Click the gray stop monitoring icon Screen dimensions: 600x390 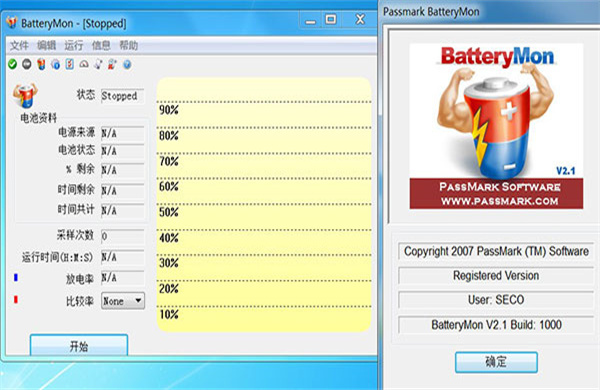click(x=26, y=64)
